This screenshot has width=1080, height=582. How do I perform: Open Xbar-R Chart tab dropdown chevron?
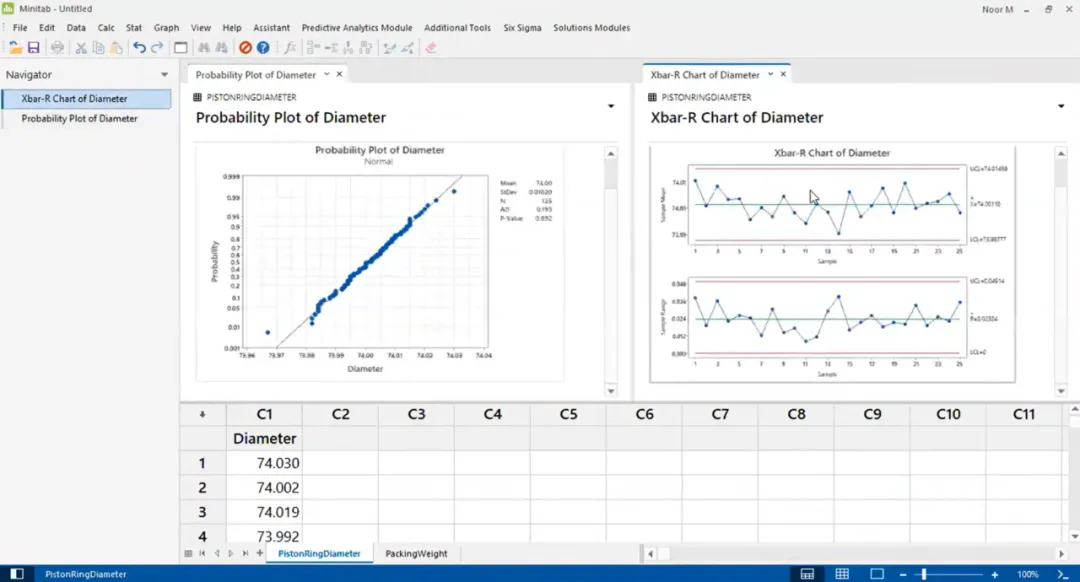pyautogui.click(x=770, y=74)
